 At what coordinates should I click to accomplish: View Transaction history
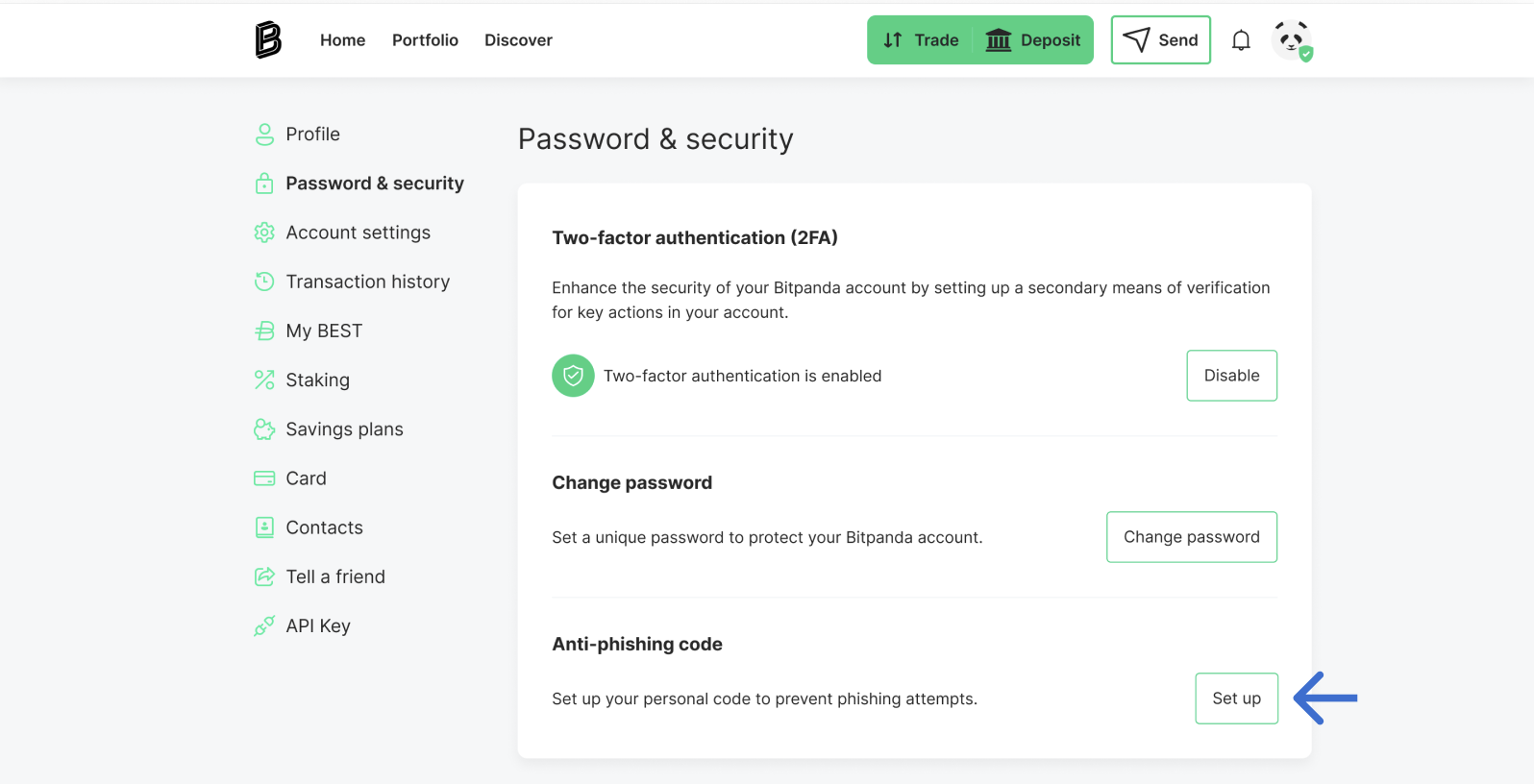pyautogui.click(x=368, y=282)
